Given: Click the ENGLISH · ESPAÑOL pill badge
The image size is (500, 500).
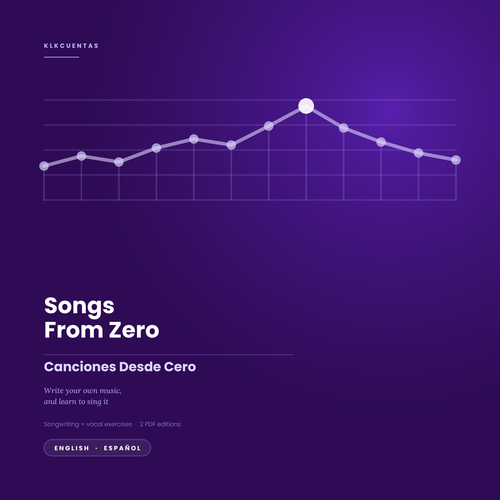Looking at the screenshot, I should pos(97,448).
